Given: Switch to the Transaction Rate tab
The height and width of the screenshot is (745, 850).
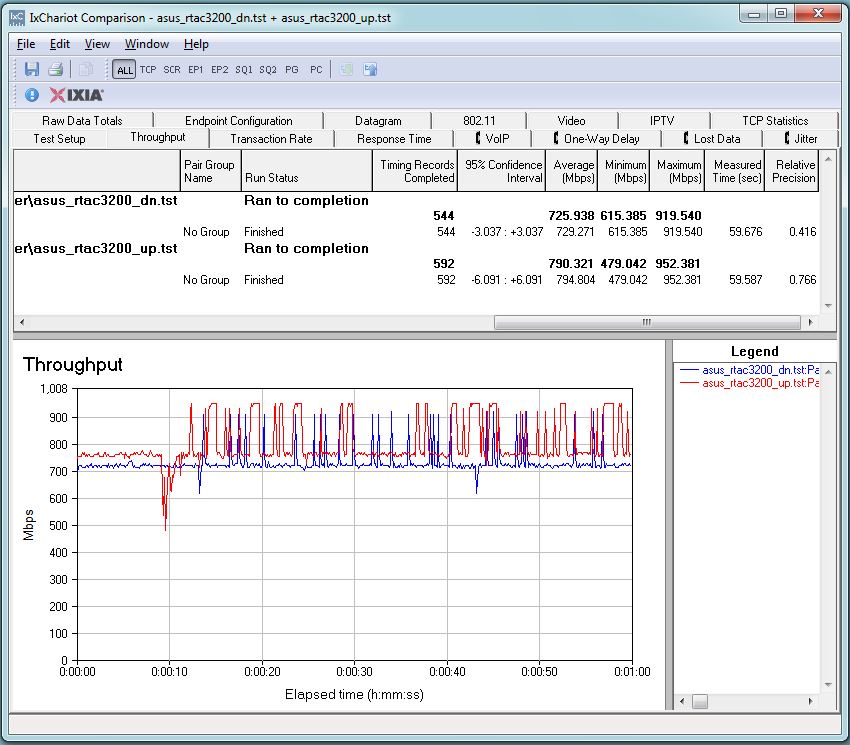Looking at the screenshot, I should [272, 139].
